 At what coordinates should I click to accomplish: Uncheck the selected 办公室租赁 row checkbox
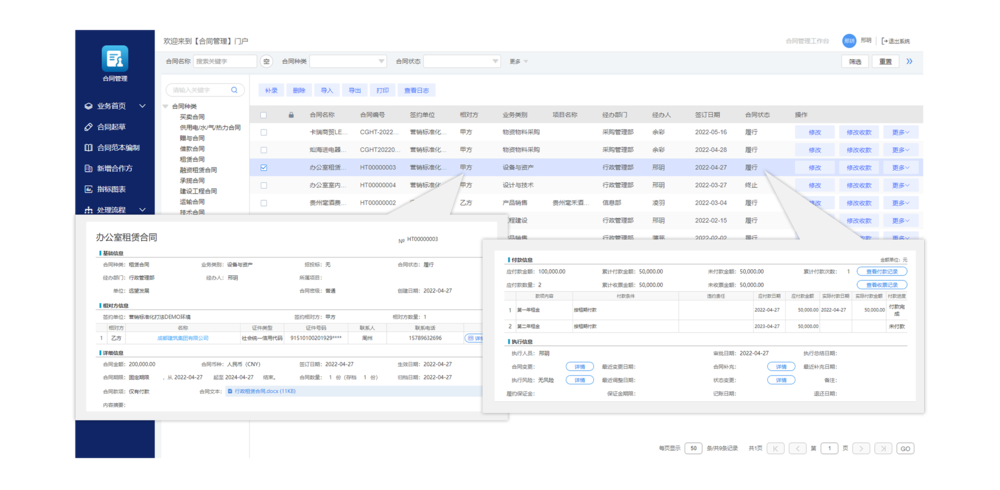pyautogui.click(x=264, y=168)
